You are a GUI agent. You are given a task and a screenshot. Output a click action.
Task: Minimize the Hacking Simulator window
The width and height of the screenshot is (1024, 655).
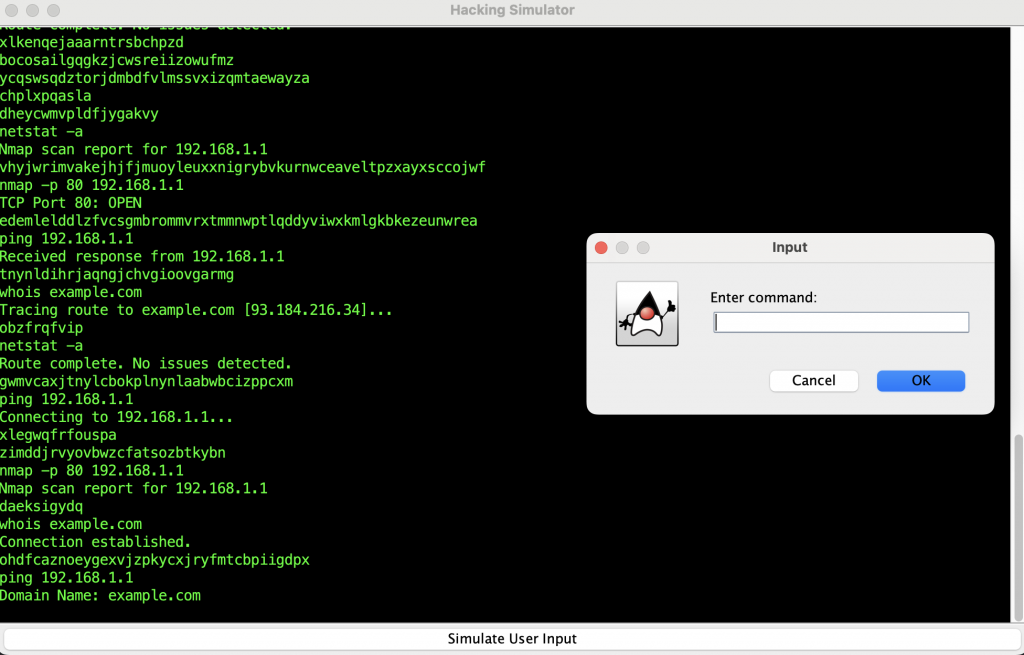(32, 10)
